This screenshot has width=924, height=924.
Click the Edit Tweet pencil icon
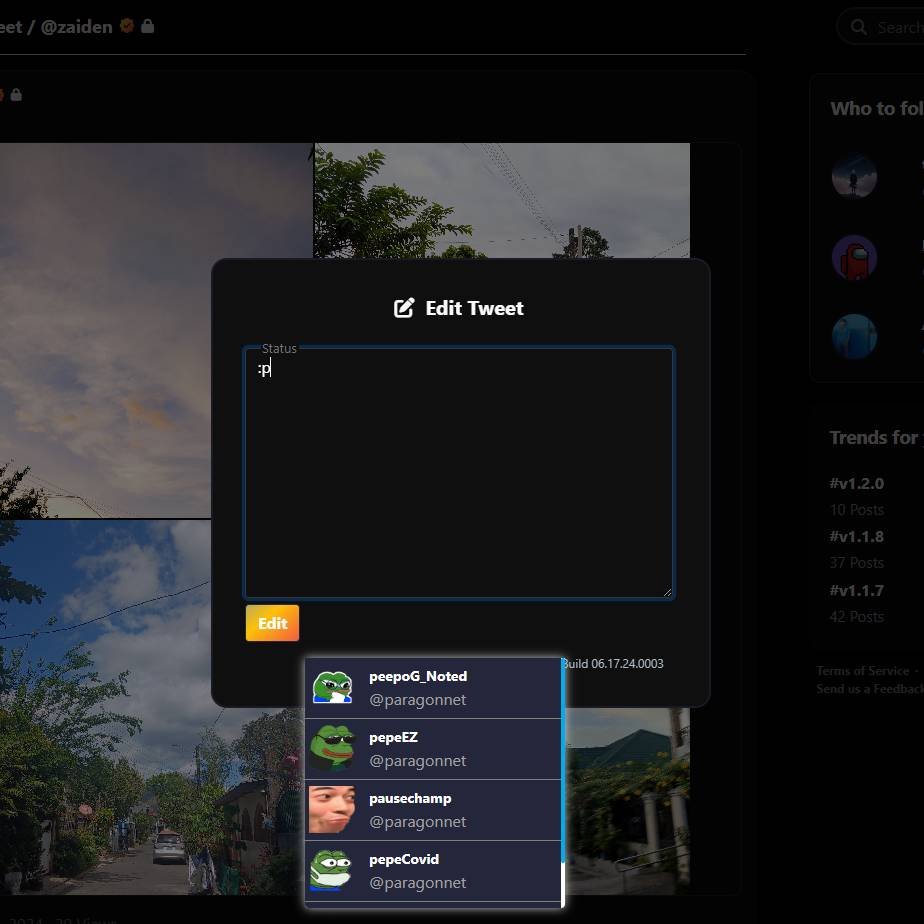click(x=404, y=308)
